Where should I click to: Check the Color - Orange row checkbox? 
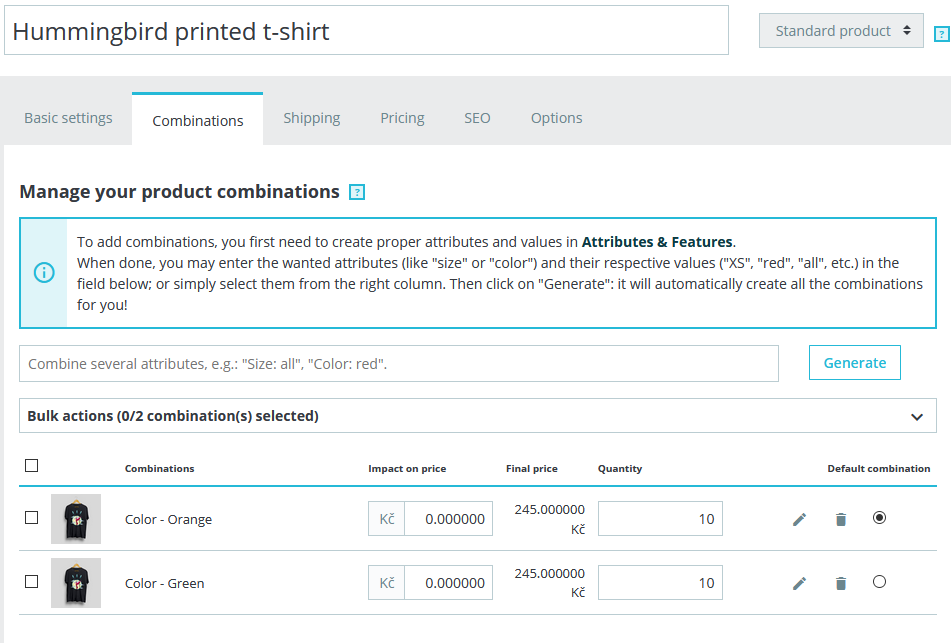tap(32, 518)
